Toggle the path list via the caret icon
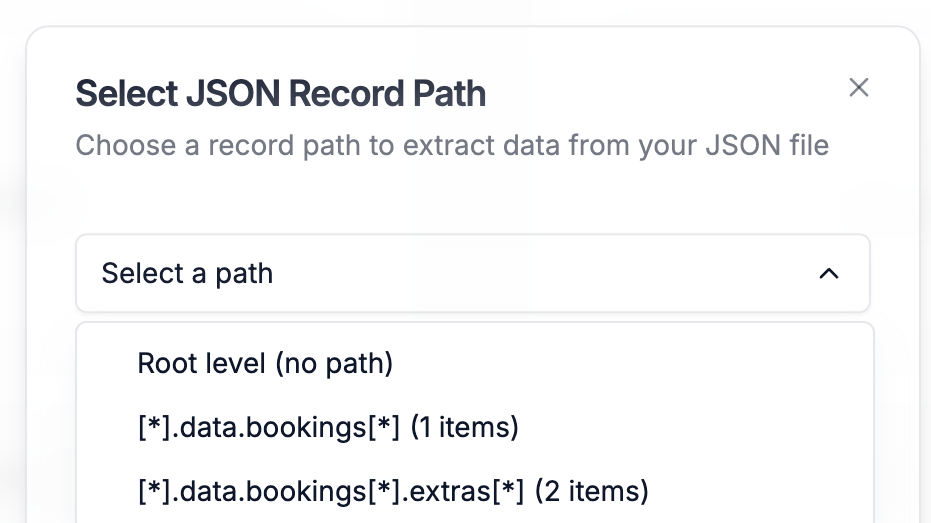This screenshot has width=931, height=523. click(828, 274)
